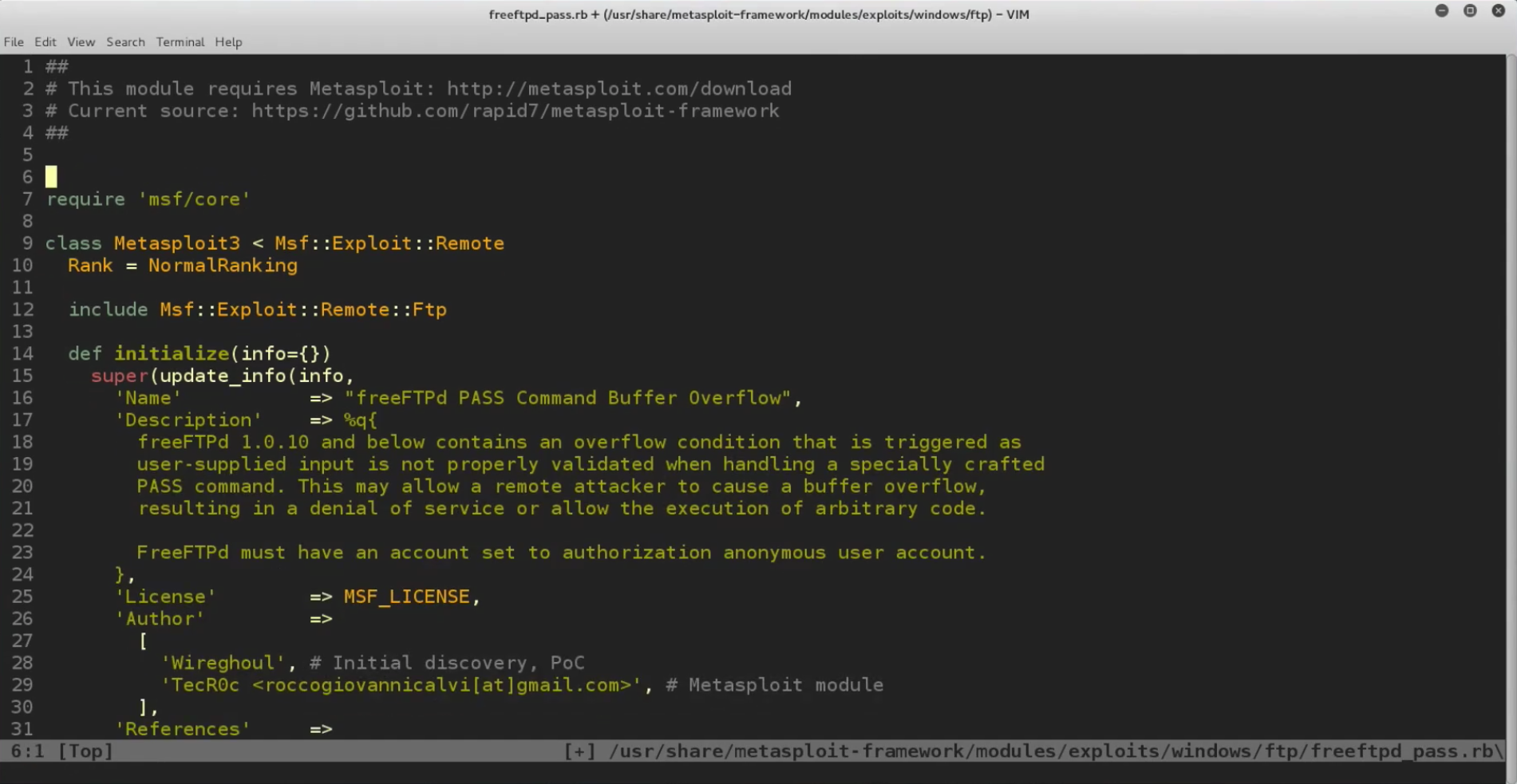Click the super keyword on line 15
The width and height of the screenshot is (1517, 784).
[120, 376]
